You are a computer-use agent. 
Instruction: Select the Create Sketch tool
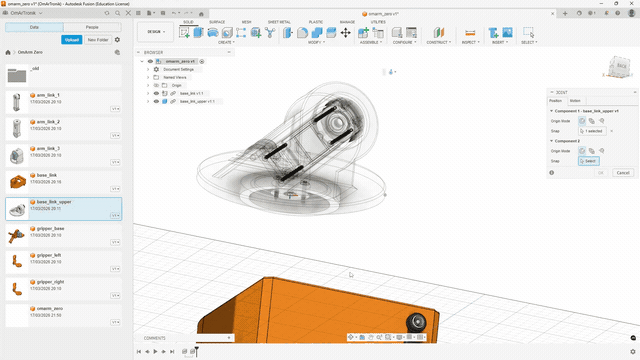(x=184, y=33)
